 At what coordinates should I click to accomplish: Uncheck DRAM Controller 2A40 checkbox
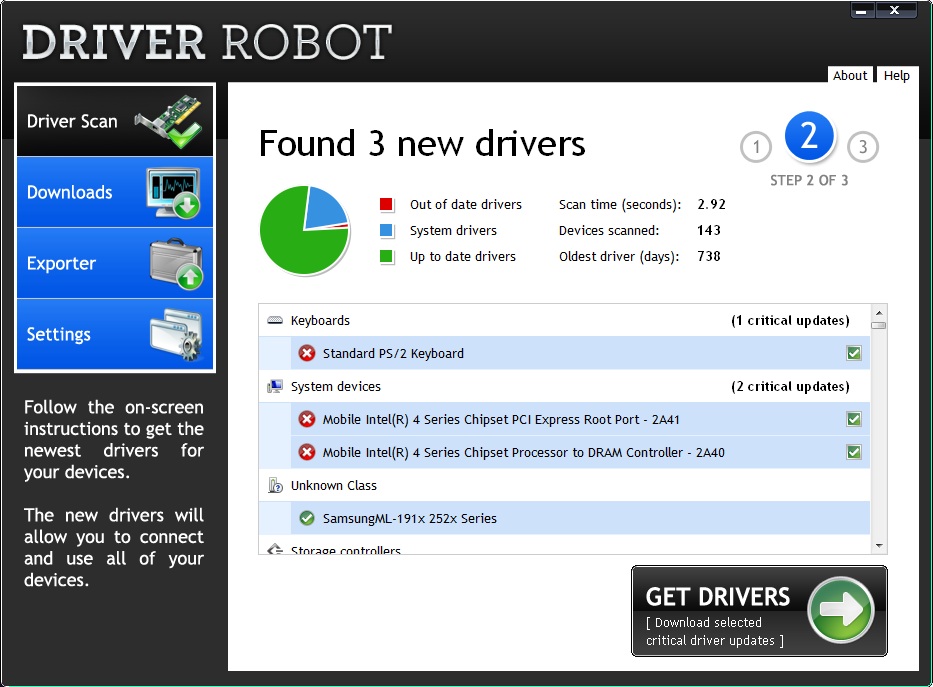pyautogui.click(x=854, y=453)
